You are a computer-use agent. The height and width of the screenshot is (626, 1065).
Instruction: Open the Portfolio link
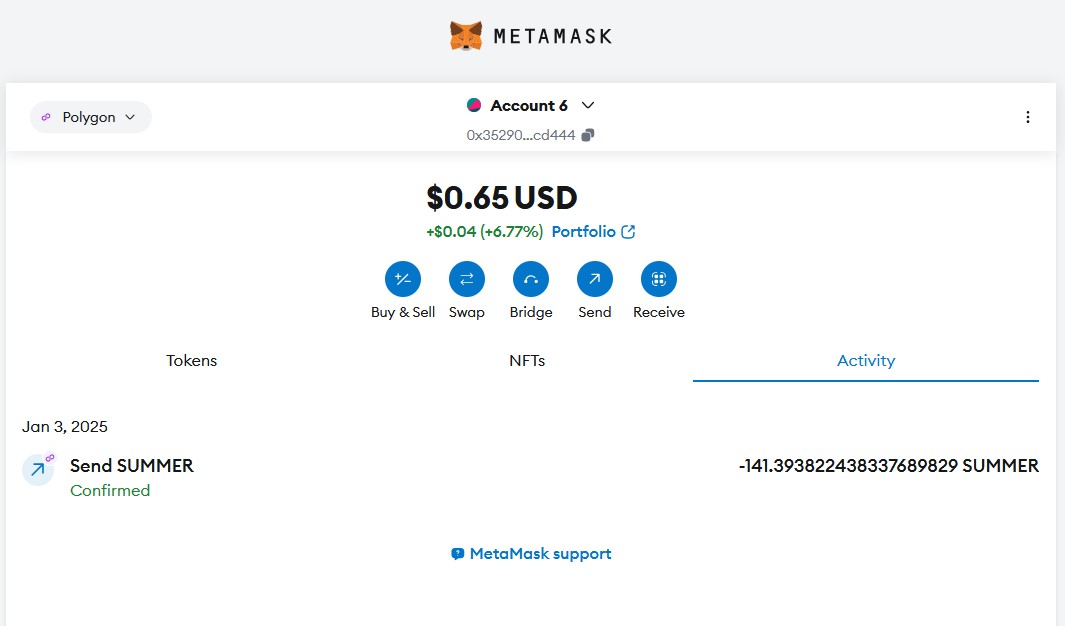(x=593, y=231)
